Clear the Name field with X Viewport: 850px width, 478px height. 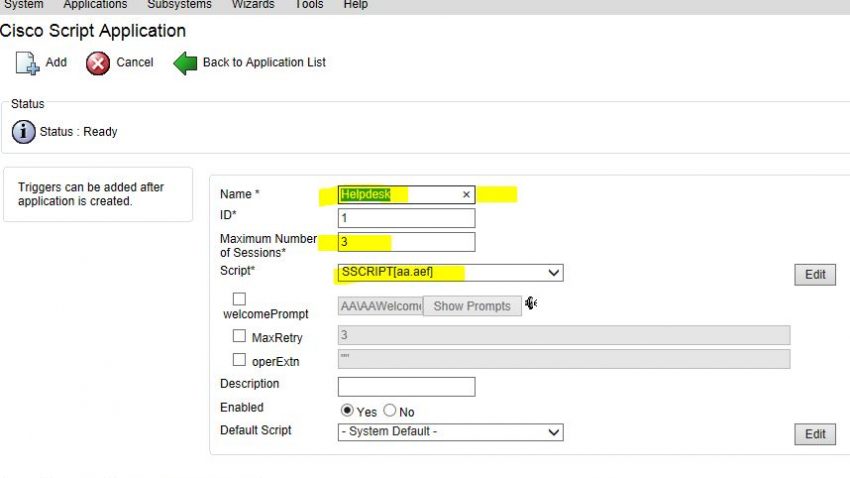coord(466,195)
